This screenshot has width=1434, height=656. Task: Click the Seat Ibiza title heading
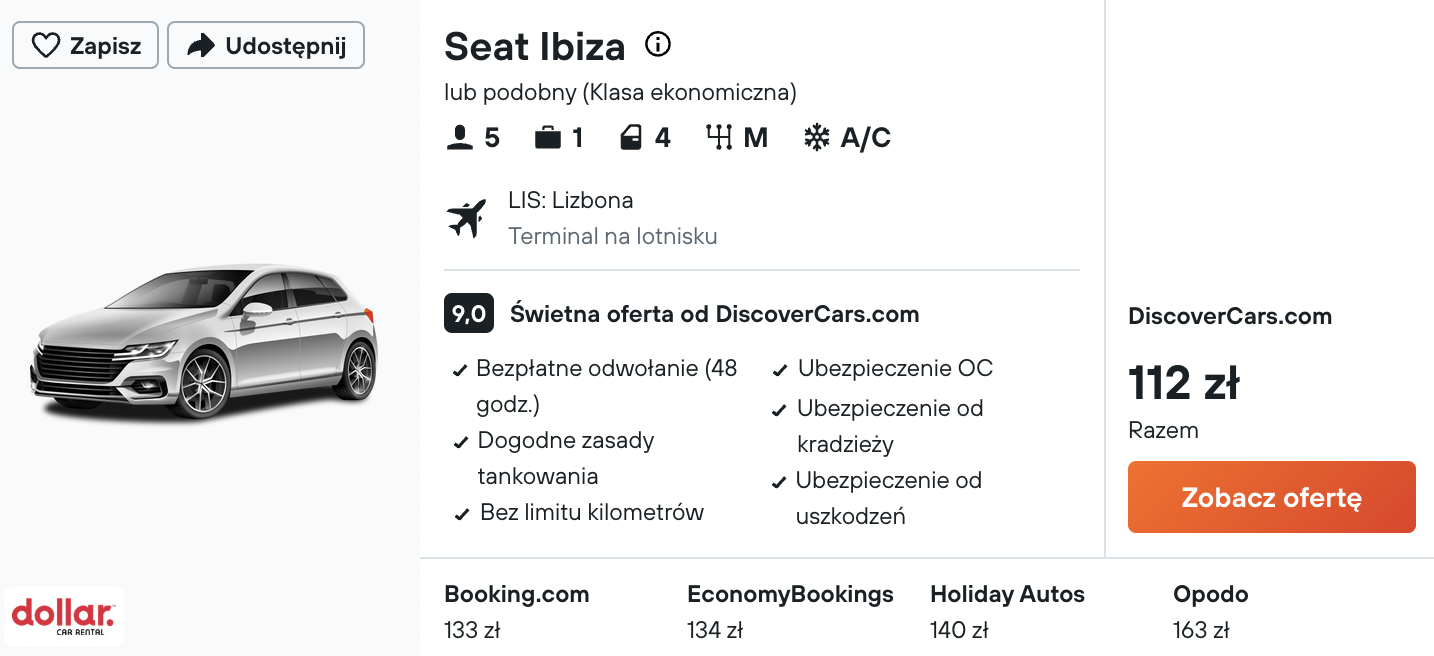(x=535, y=46)
